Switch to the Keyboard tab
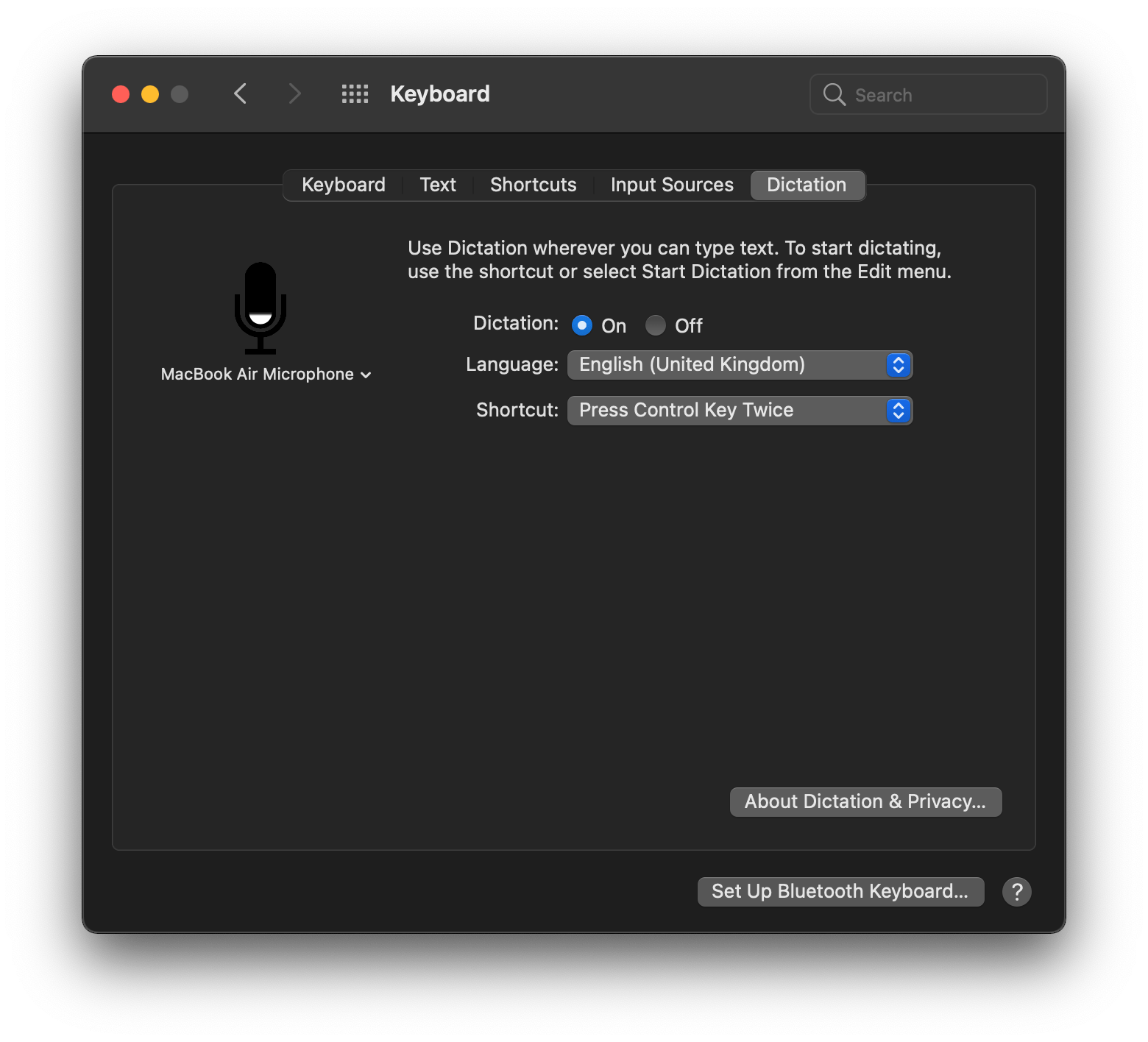Image resolution: width=1148 pixels, height=1042 pixels. 343,185
